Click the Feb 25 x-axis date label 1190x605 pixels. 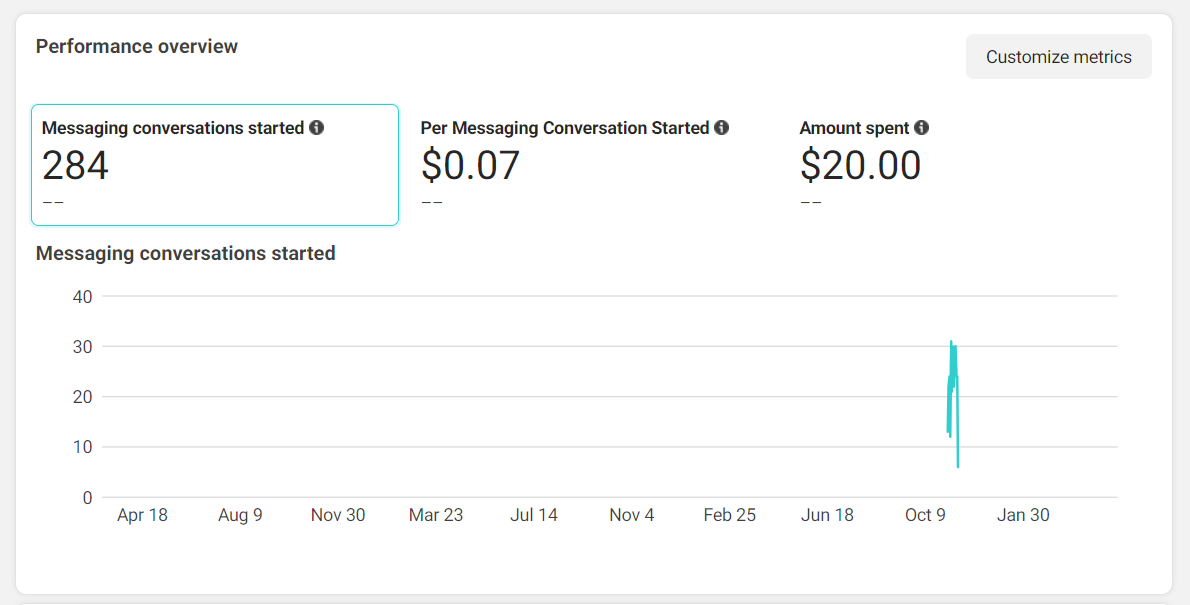(730, 515)
